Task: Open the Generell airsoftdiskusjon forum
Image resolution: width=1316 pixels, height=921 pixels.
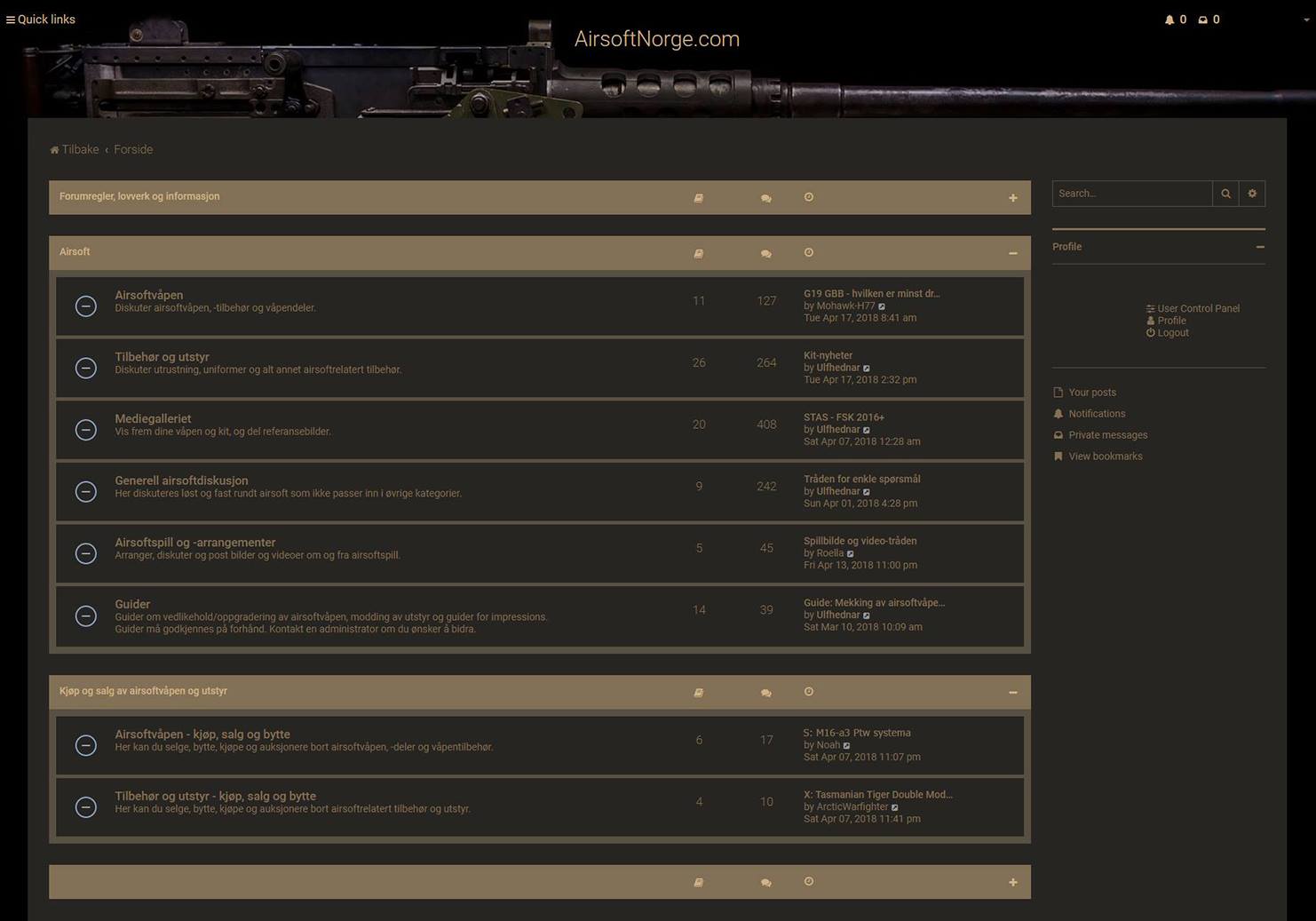Action: click(x=181, y=480)
